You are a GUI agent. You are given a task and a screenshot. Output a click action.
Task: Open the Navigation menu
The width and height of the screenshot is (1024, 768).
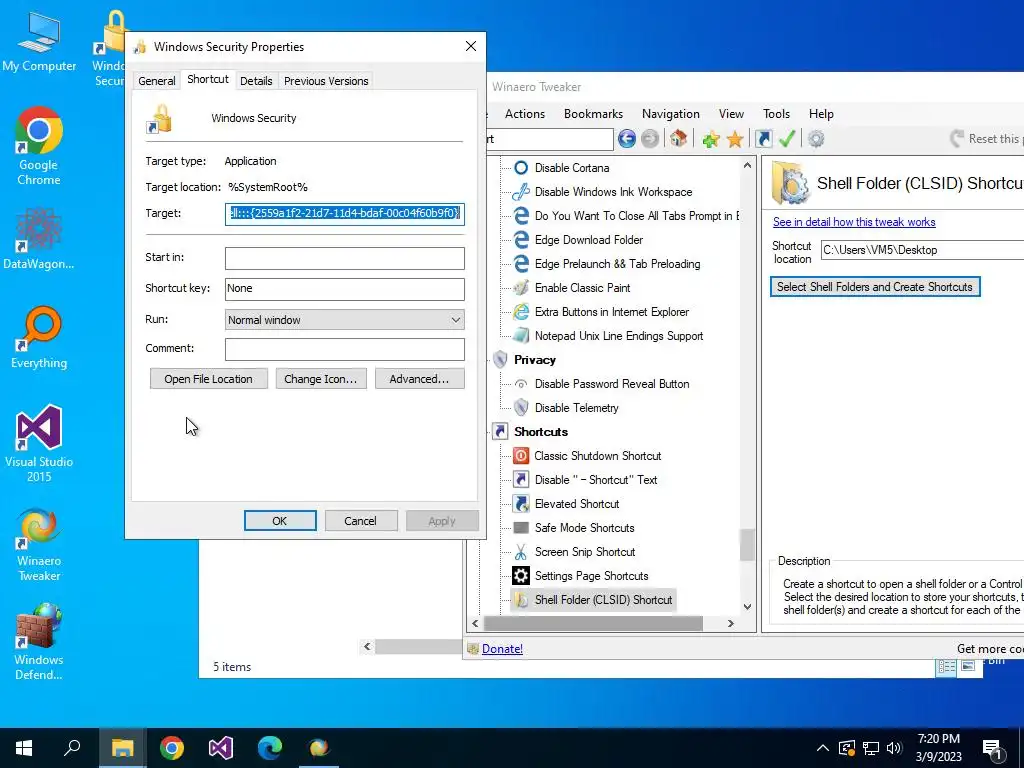(x=671, y=114)
